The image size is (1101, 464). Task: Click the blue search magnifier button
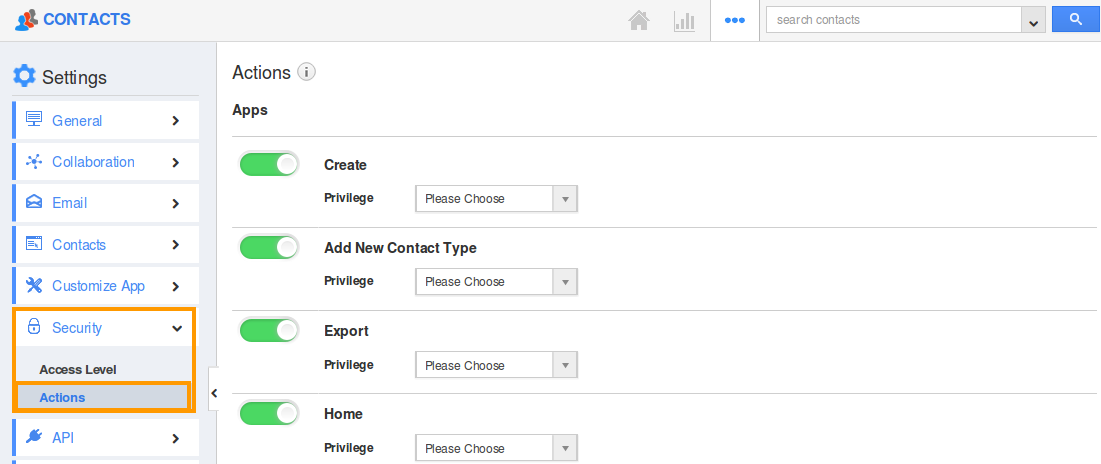[x=1075, y=19]
